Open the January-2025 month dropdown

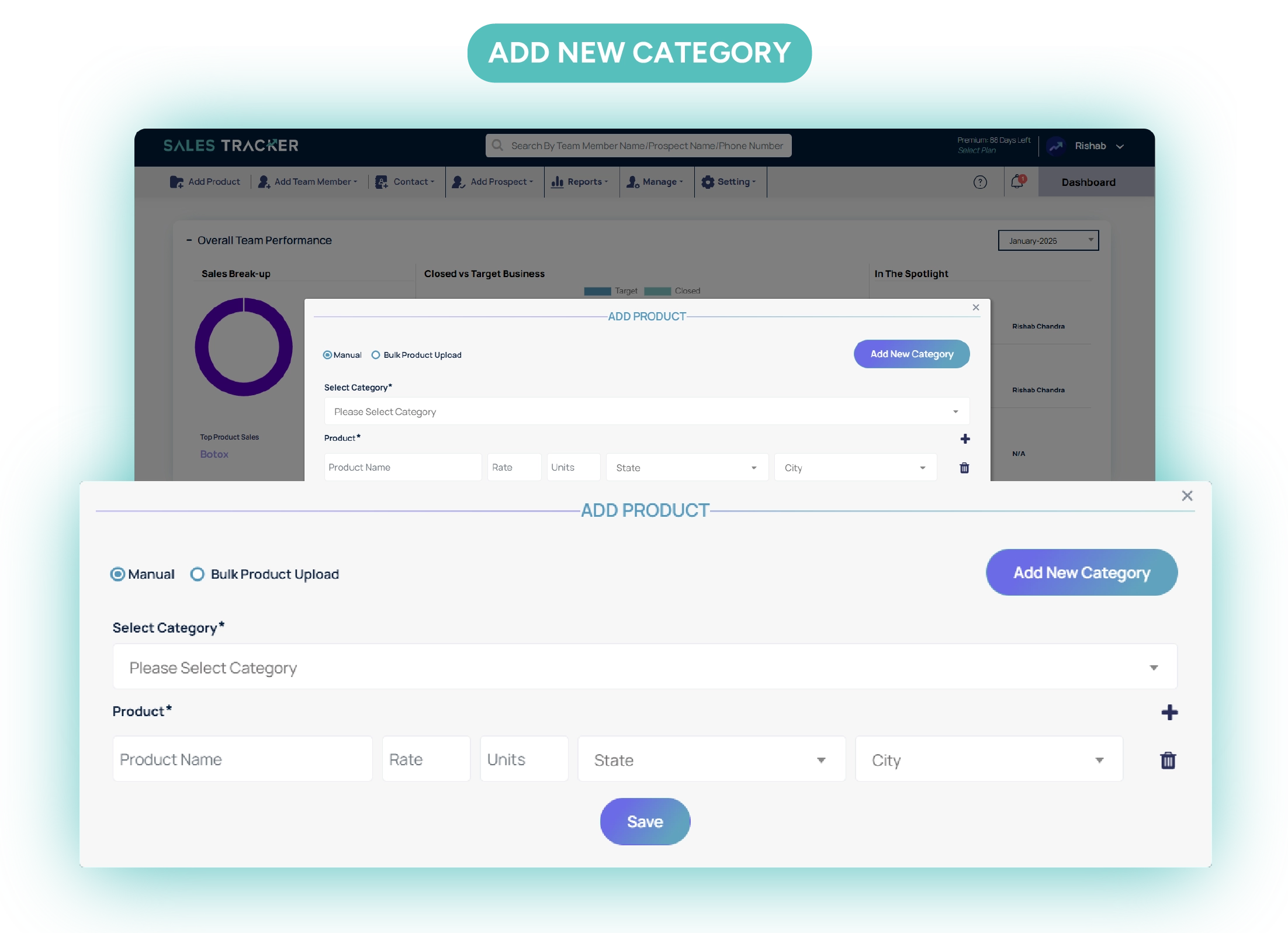point(1048,240)
